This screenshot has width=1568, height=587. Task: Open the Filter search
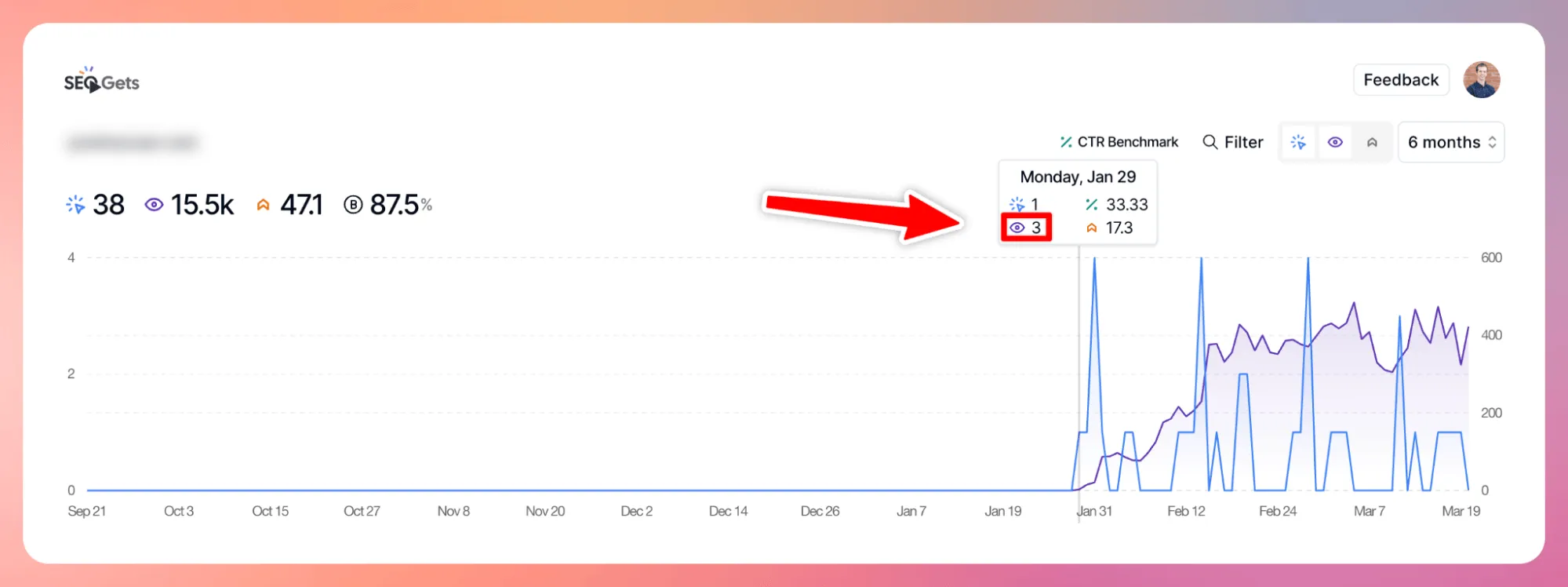point(1233,142)
